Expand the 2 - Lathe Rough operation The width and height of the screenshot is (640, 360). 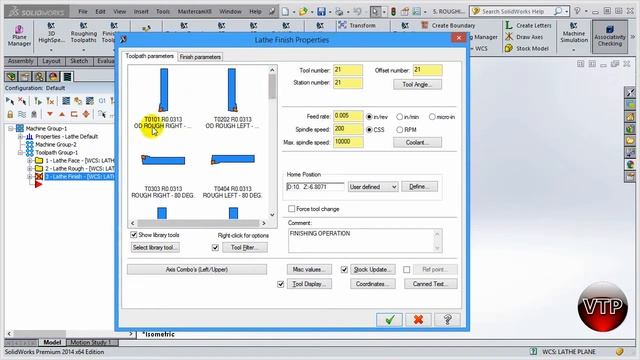(x=29, y=169)
